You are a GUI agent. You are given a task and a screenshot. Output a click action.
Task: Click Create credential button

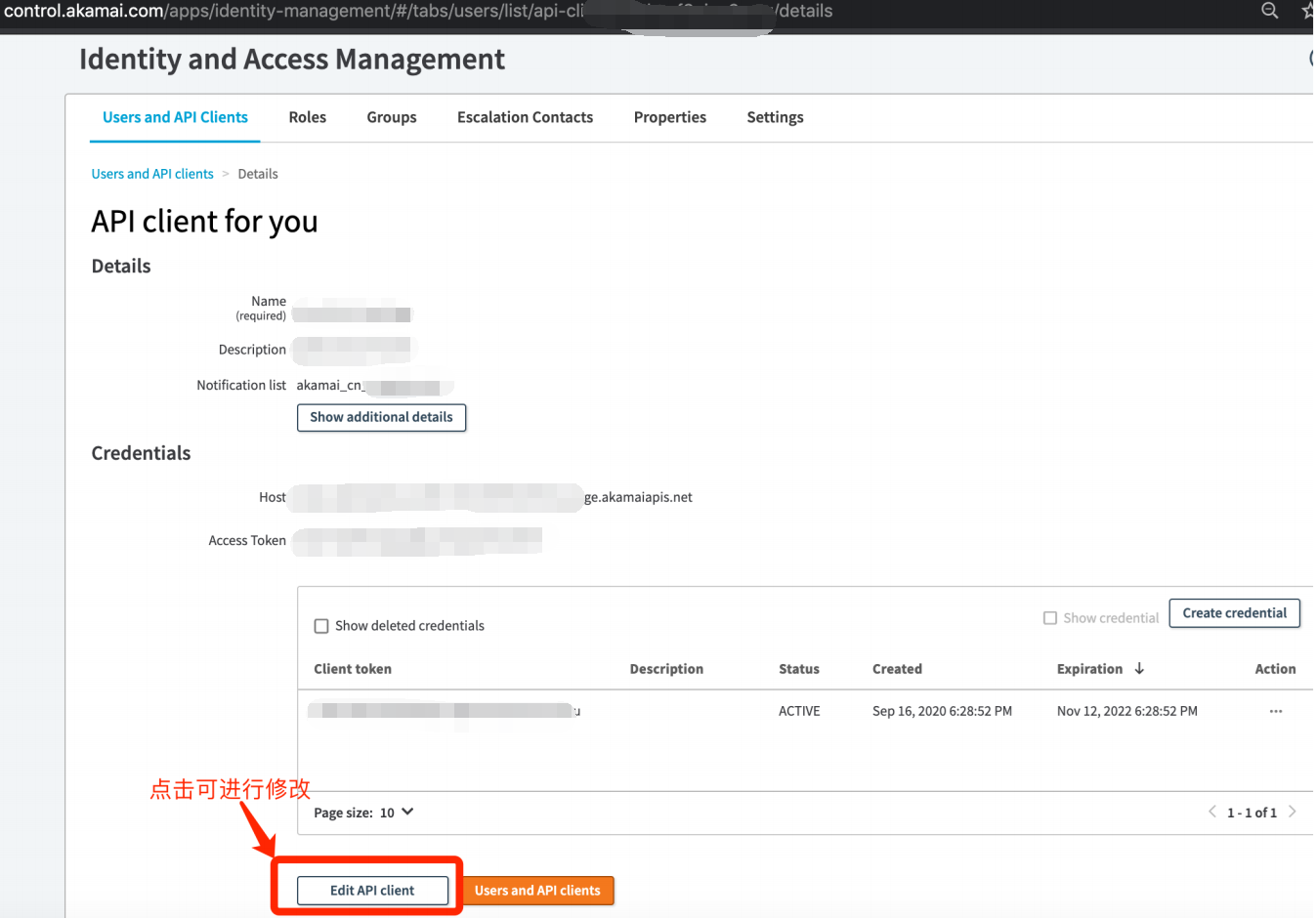click(1234, 613)
